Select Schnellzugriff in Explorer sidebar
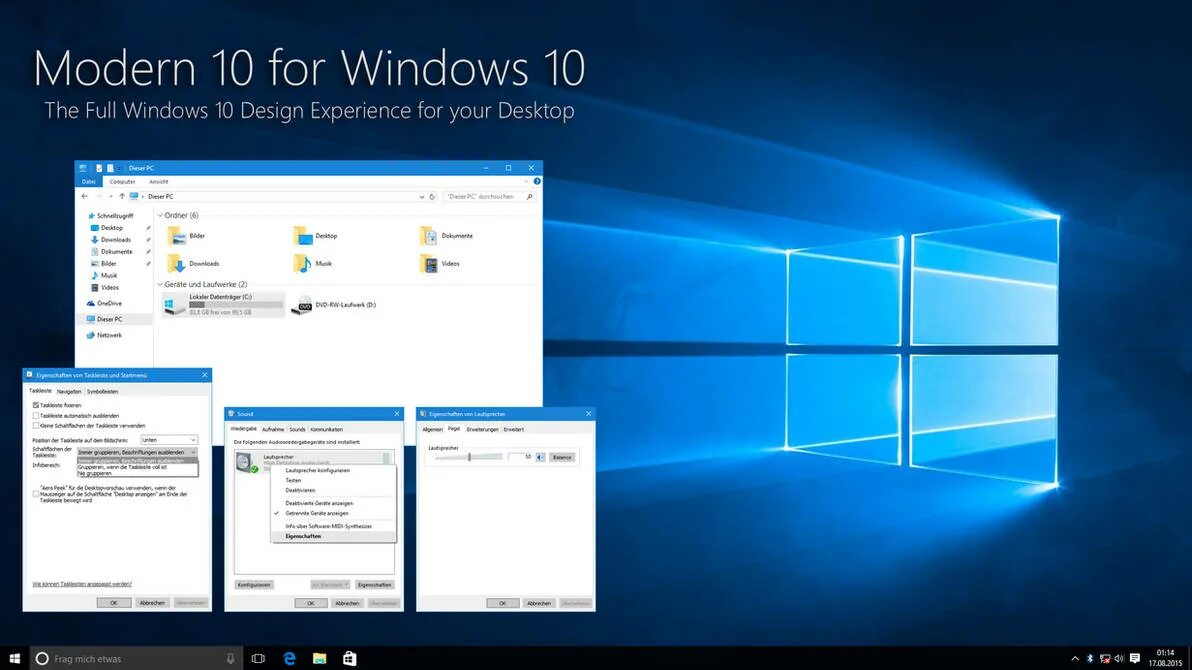Viewport: 1192px width, 670px height. click(x=114, y=216)
